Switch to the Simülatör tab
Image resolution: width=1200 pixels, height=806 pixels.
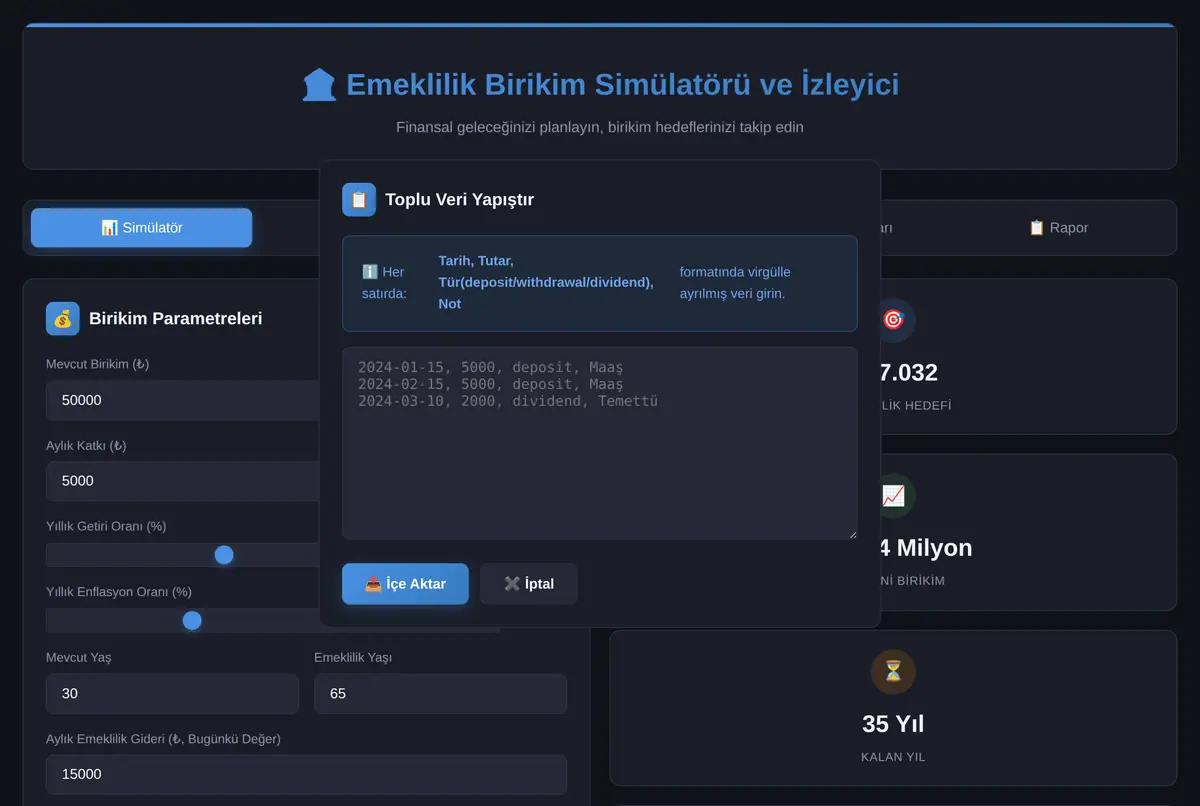click(142, 228)
